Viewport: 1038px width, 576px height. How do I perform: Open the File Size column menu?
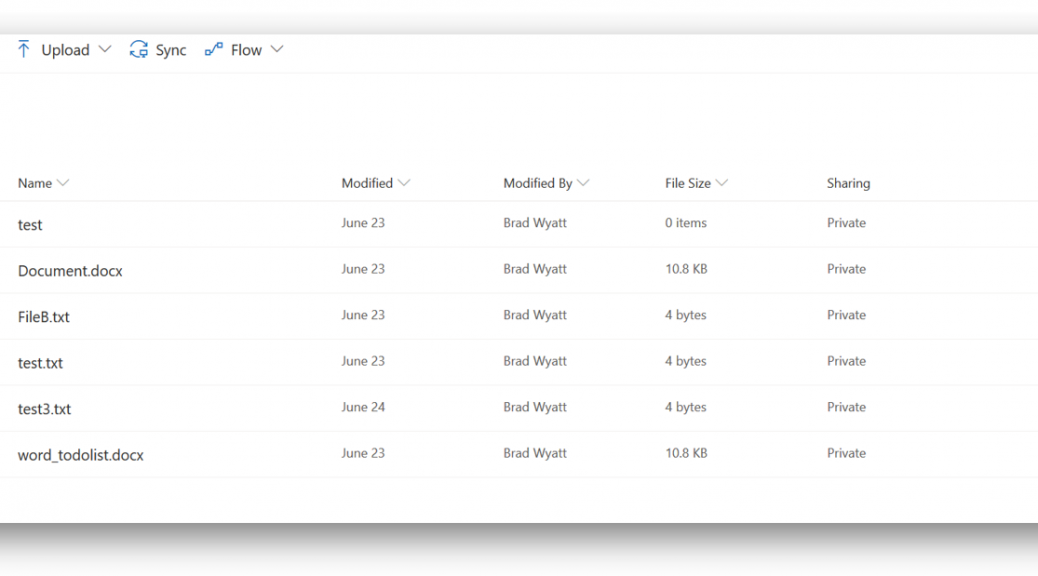click(696, 183)
